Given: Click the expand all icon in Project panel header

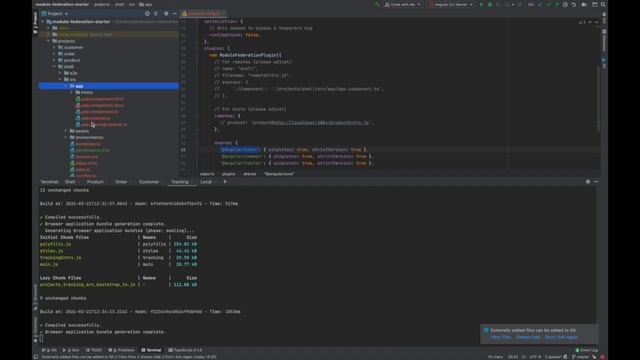Looking at the screenshot, I should [x=156, y=13].
